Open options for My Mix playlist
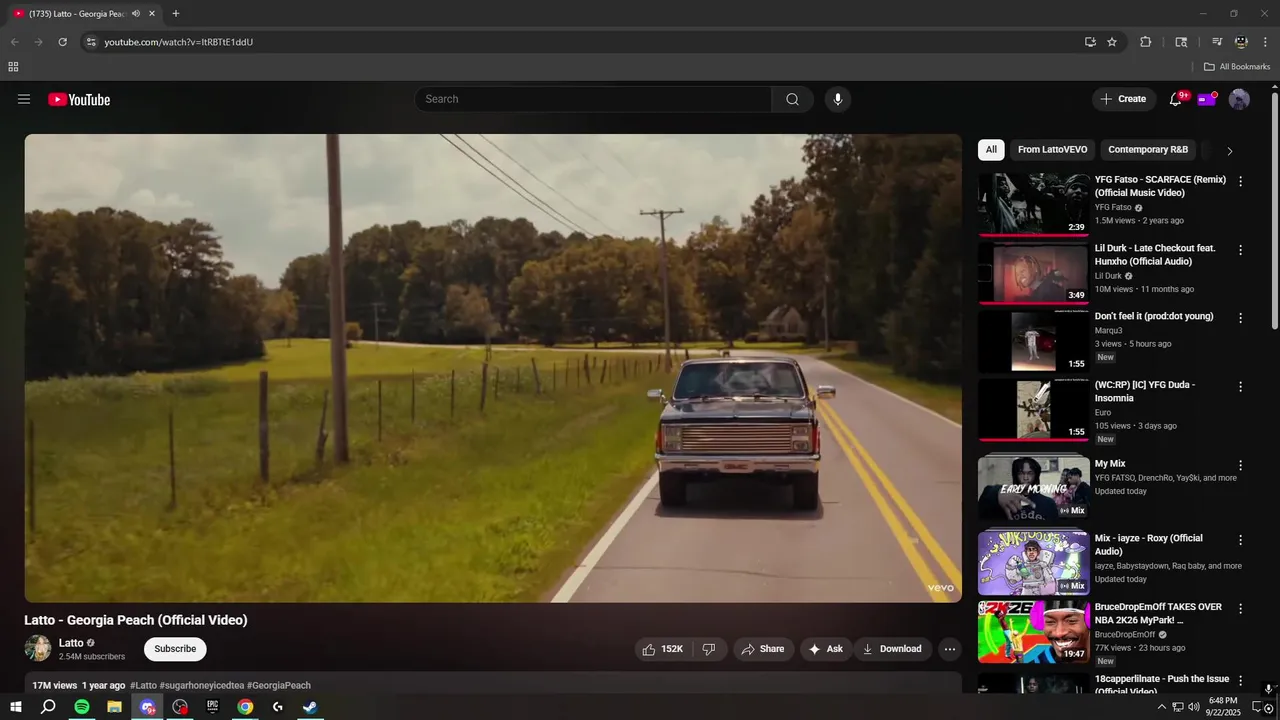The height and width of the screenshot is (720, 1280). (x=1241, y=465)
